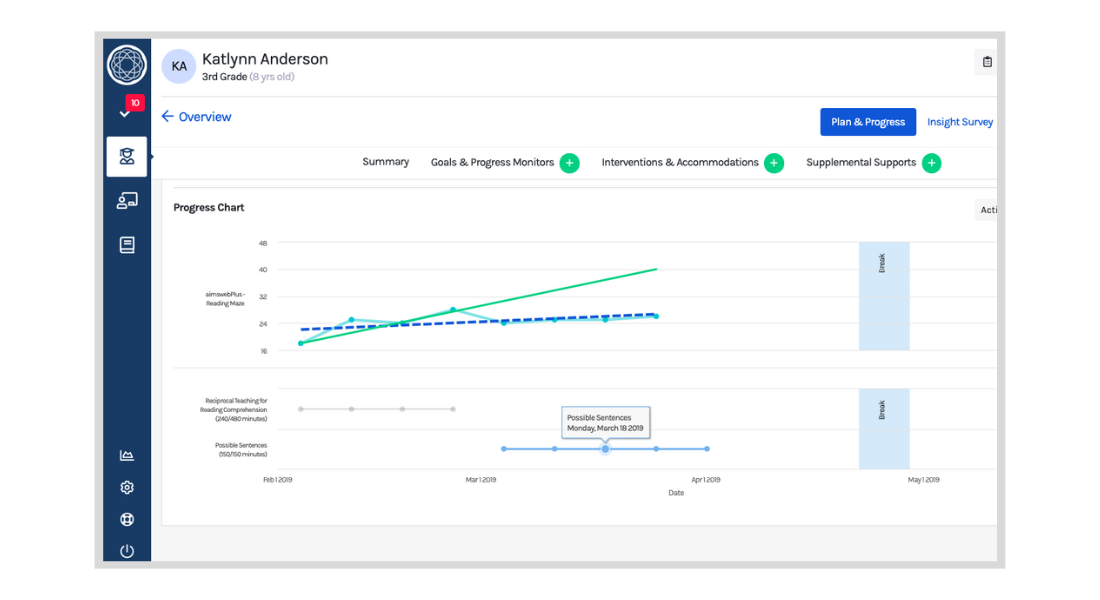The image size is (1100, 600).
Task: Click the highlighted March 18 Possible Sentences point
Action: (x=605, y=449)
